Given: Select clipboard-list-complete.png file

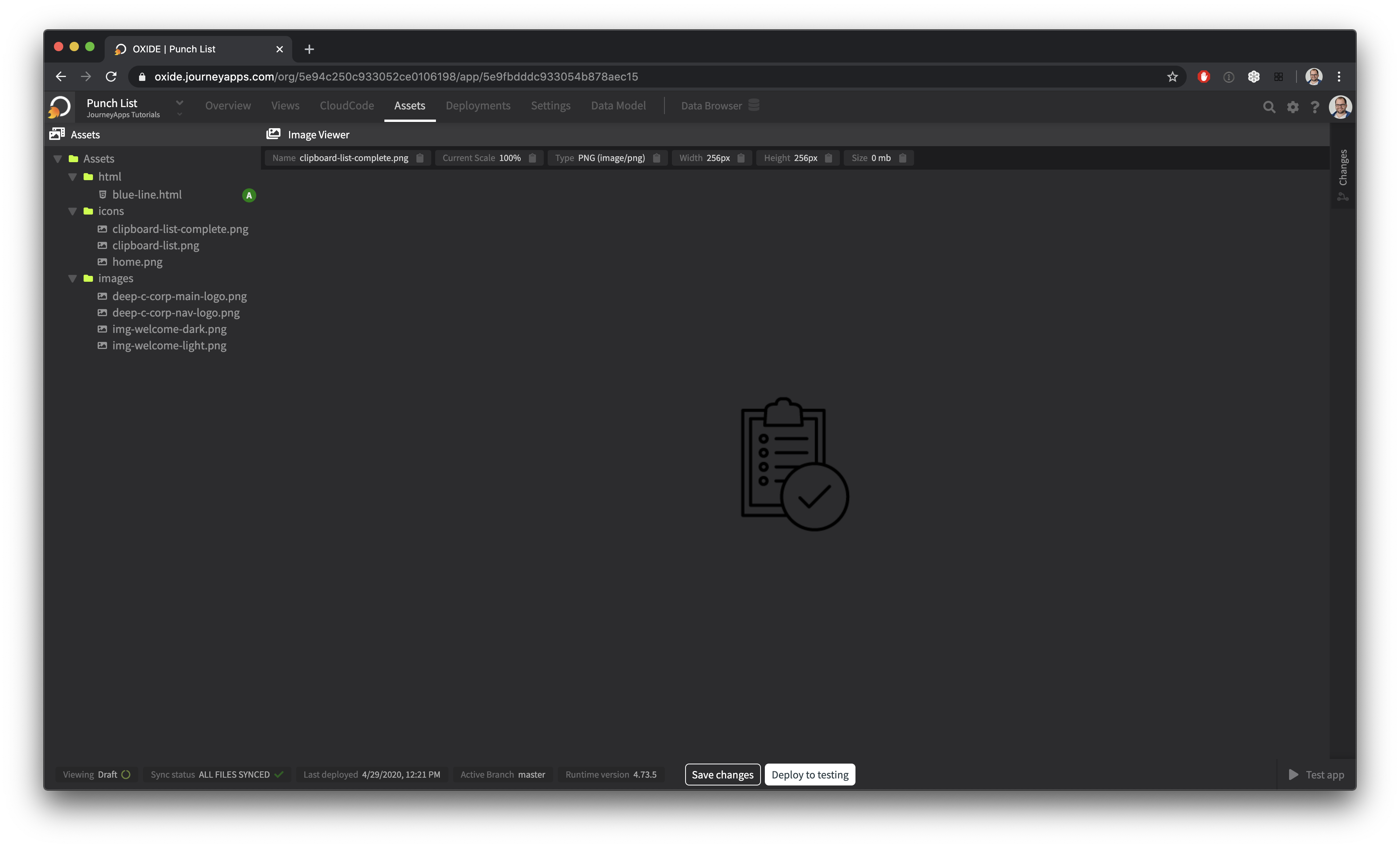Looking at the screenshot, I should point(180,229).
